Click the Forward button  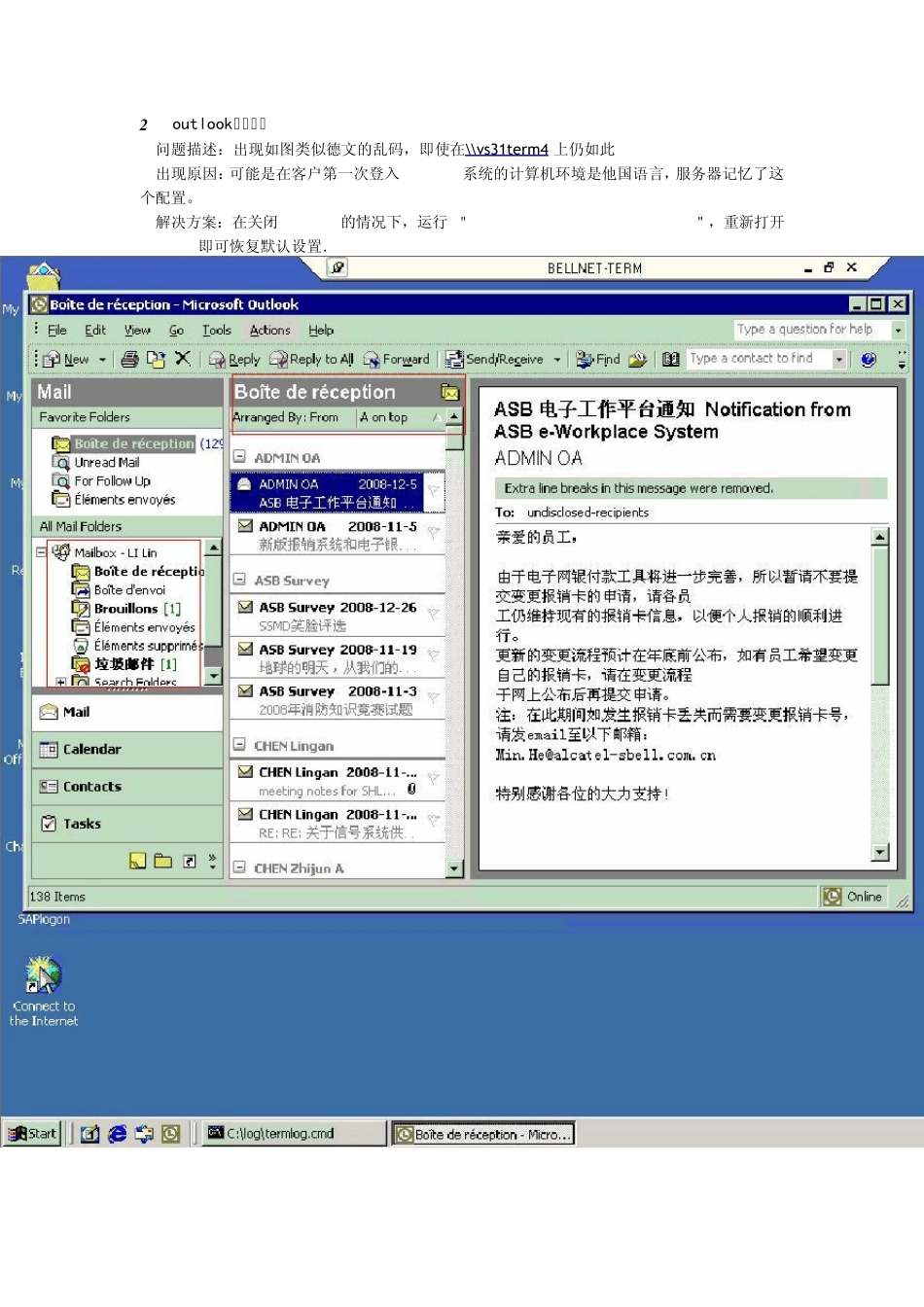coord(396,359)
